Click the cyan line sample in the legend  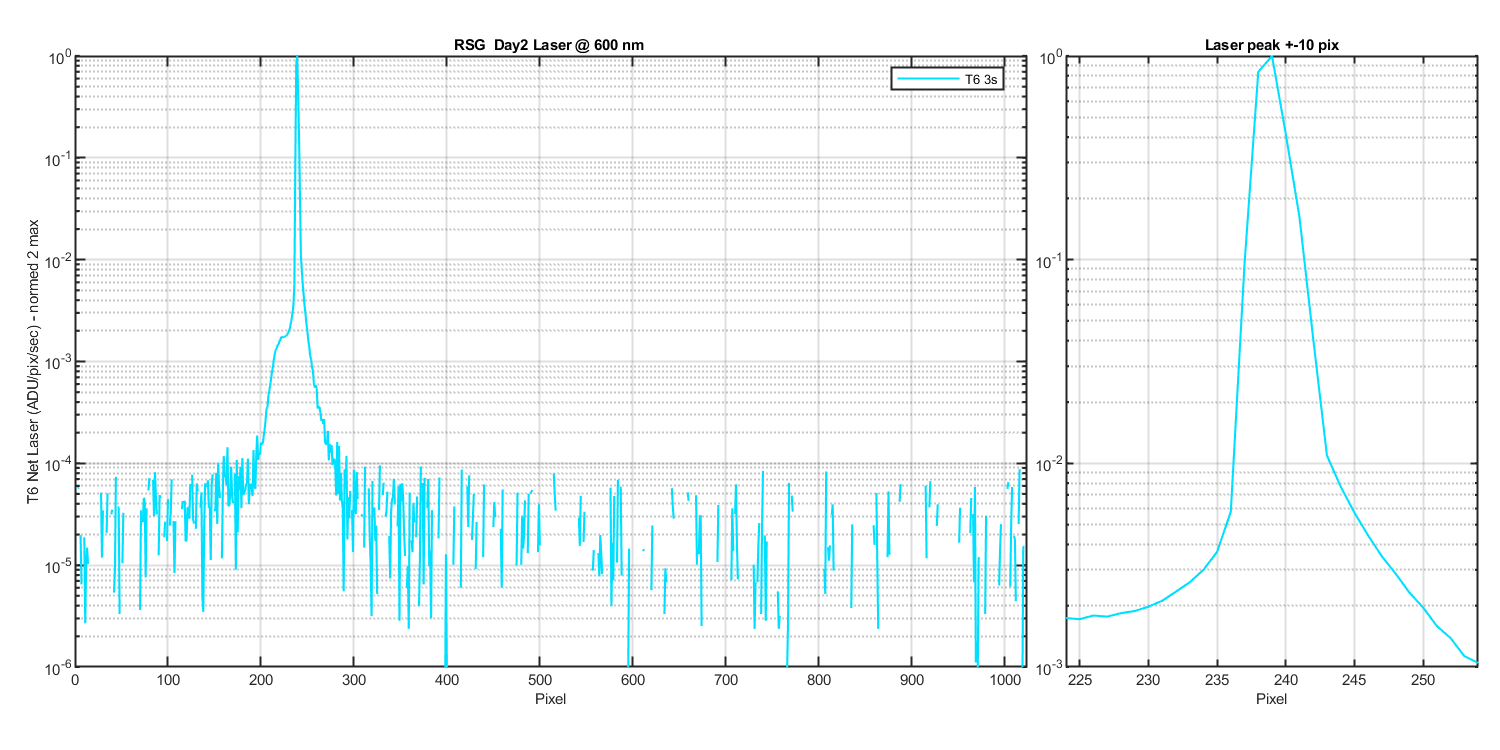pyautogui.click(x=927, y=78)
